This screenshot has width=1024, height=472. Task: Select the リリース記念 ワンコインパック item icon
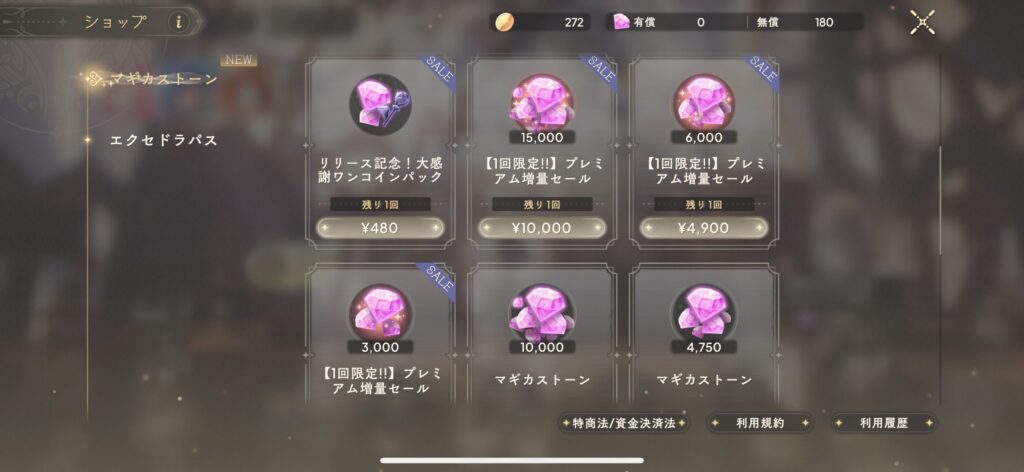(380, 104)
